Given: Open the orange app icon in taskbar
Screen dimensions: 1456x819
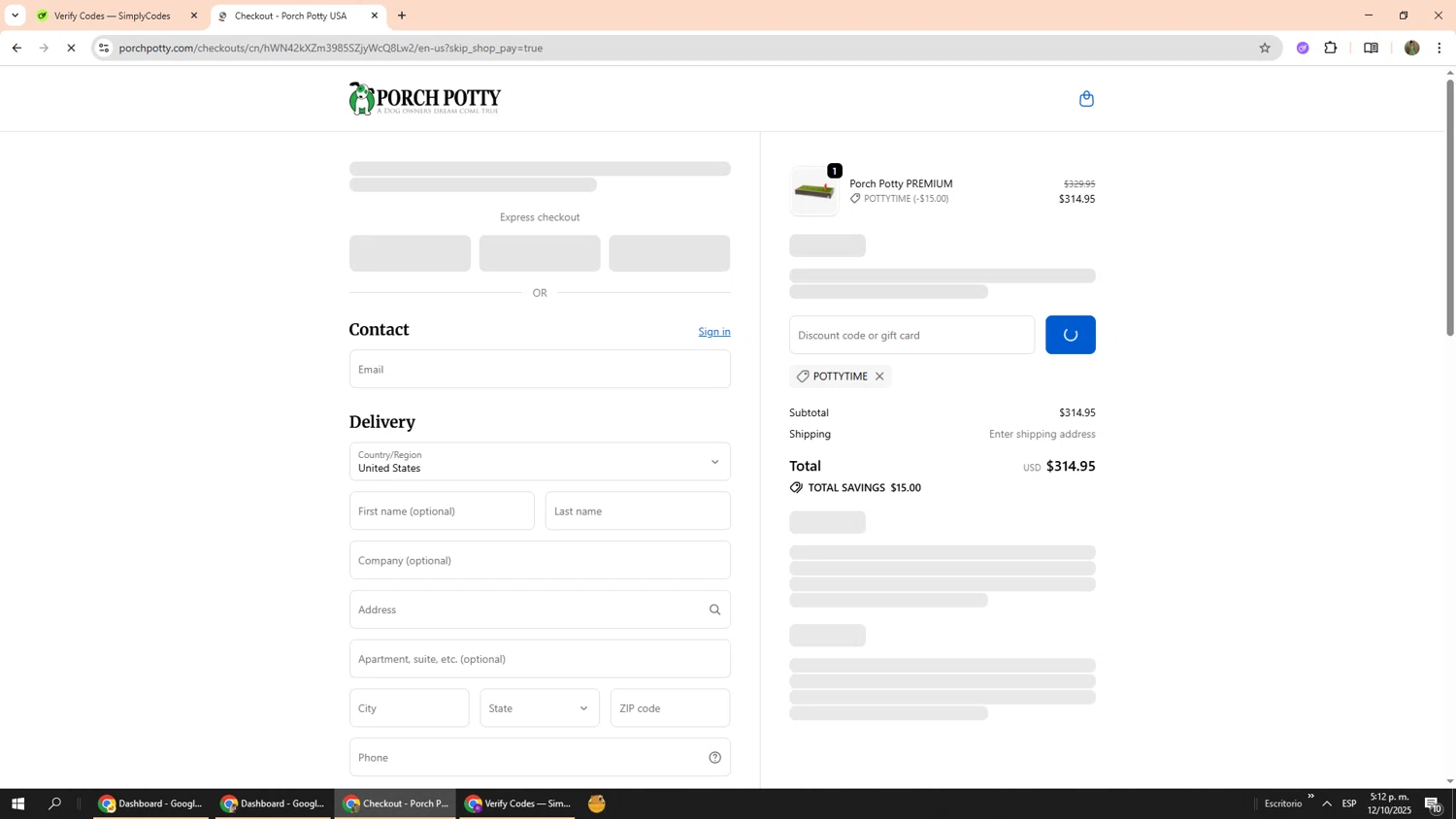Looking at the screenshot, I should (x=597, y=803).
